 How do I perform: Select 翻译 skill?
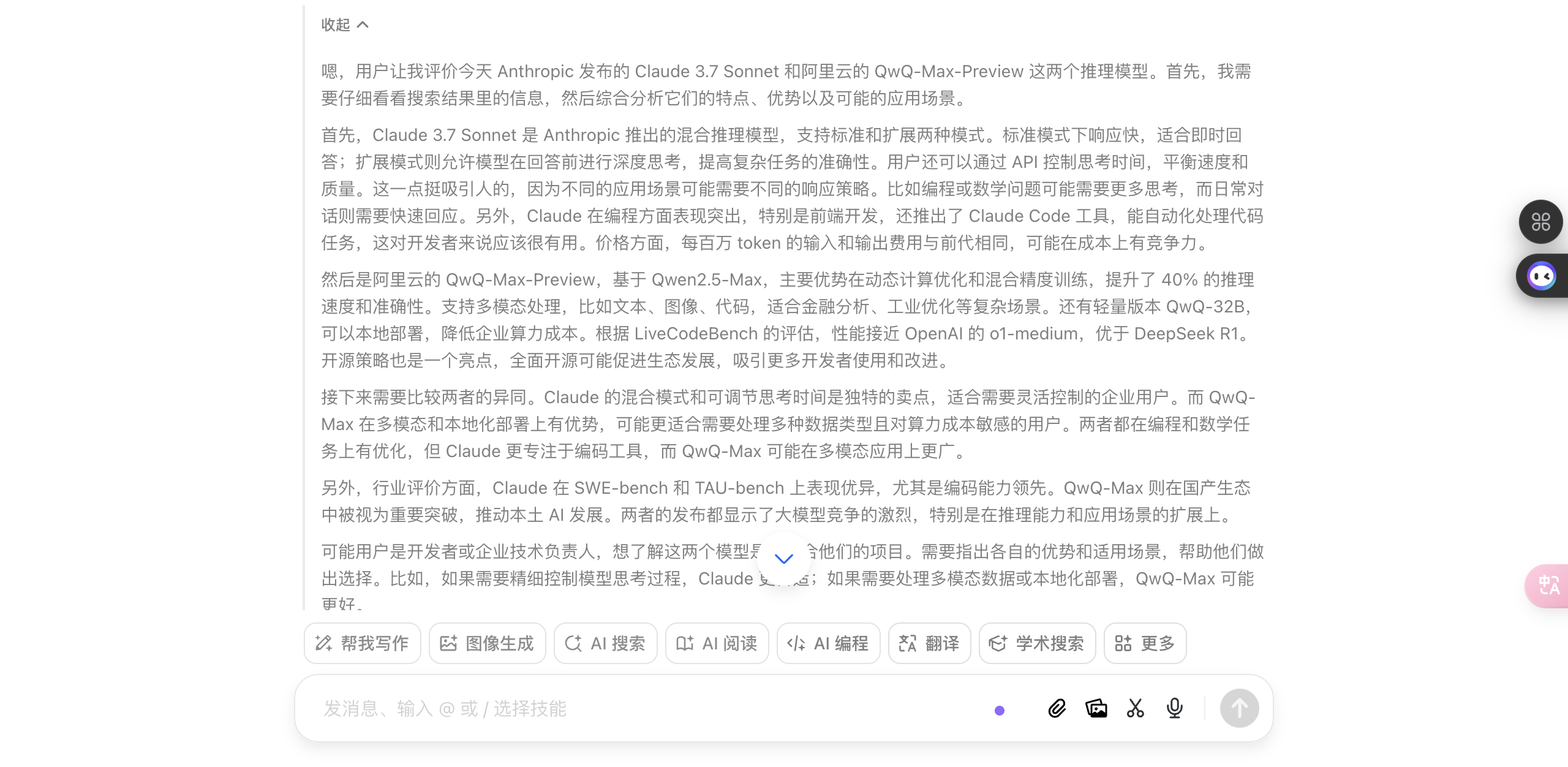tap(930, 643)
